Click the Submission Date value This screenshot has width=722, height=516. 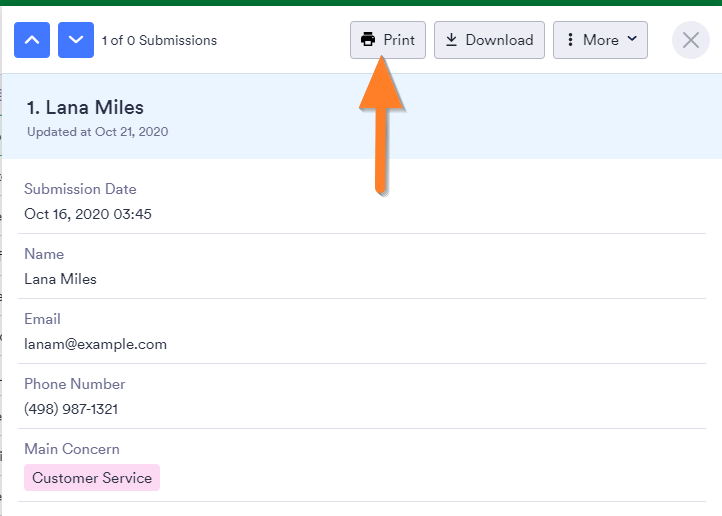click(88, 214)
